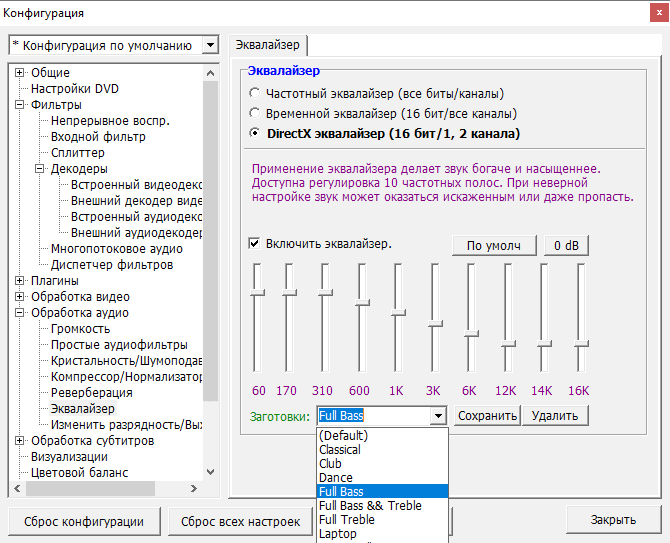This screenshot has width=670, height=543.
Task: Toggle the Включить эквалайзер checkbox
Action: 254,244
